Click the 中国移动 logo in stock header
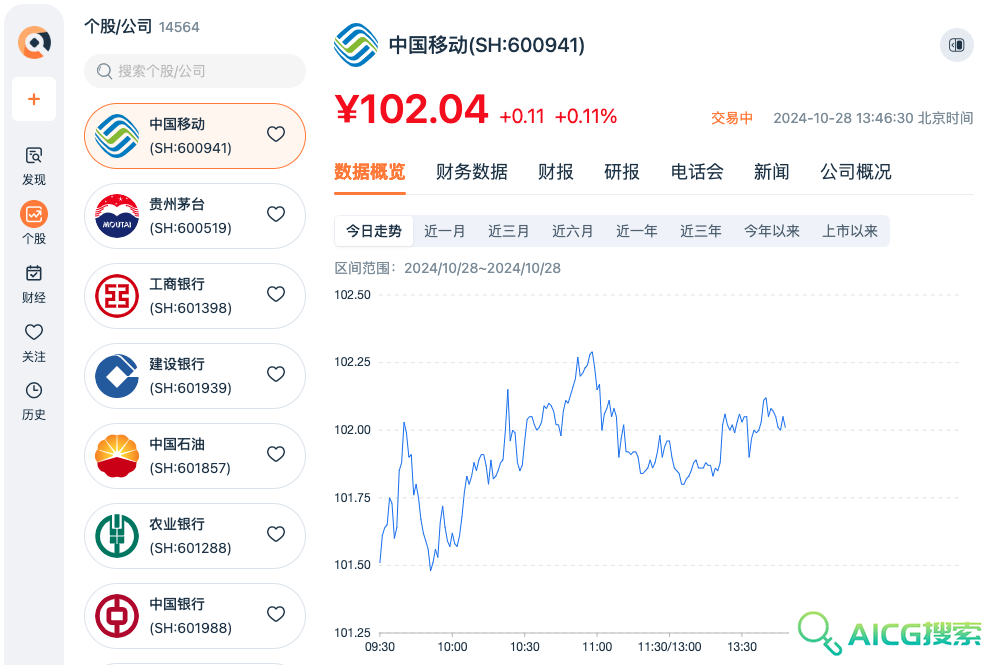The width and height of the screenshot is (989, 665). (356, 45)
